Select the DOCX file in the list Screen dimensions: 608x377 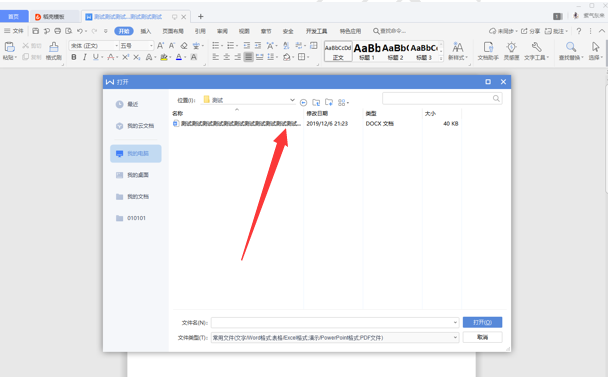click(x=237, y=123)
